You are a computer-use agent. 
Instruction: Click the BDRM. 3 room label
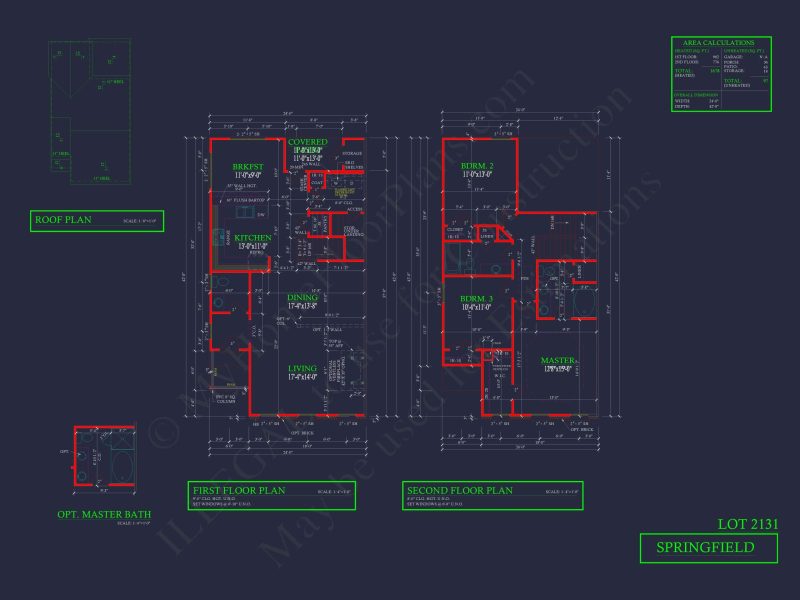(476, 299)
